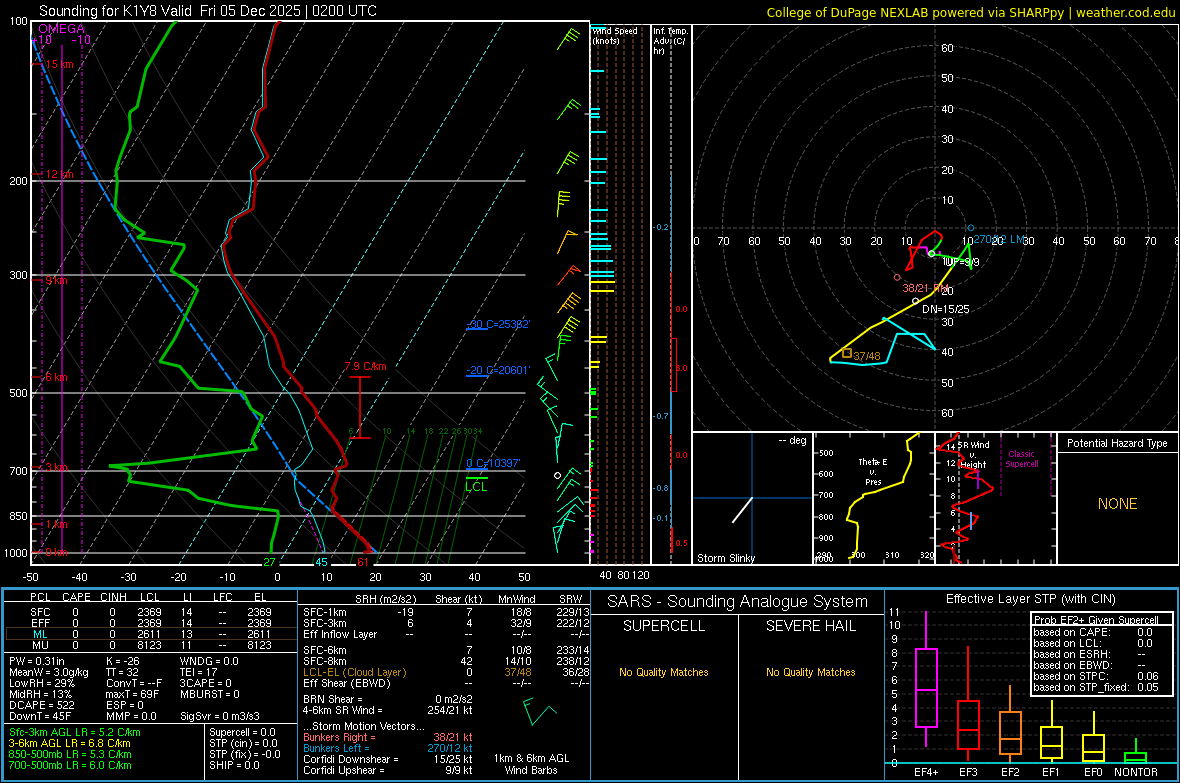Click the DCAPE = 522 value
Image resolution: width=1180 pixels, height=783 pixels.
[41, 705]
